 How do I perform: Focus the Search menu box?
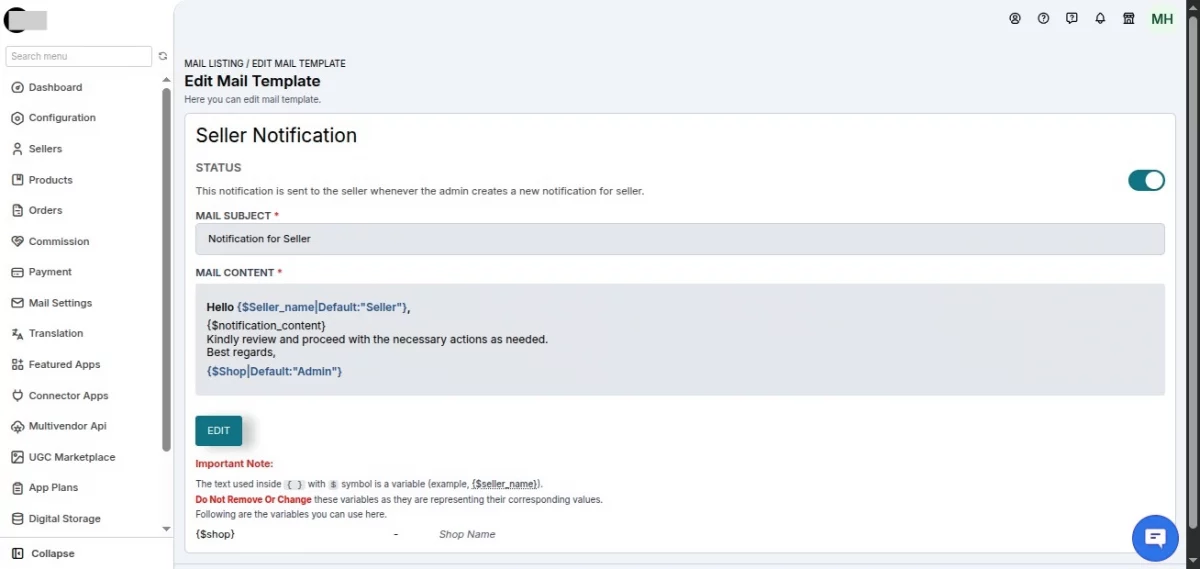click(79, 57)
